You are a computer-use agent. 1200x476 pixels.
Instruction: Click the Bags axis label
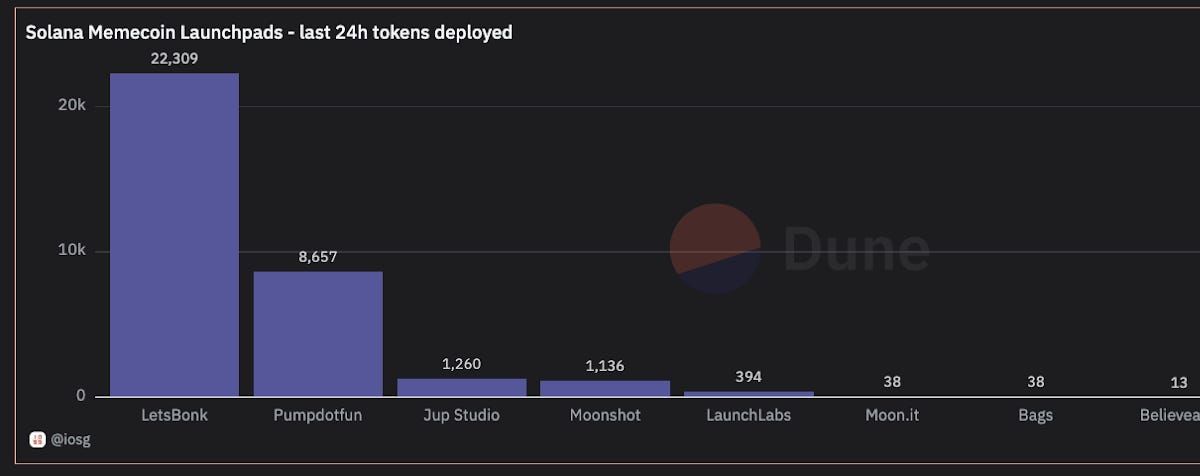coord(1035,415)
